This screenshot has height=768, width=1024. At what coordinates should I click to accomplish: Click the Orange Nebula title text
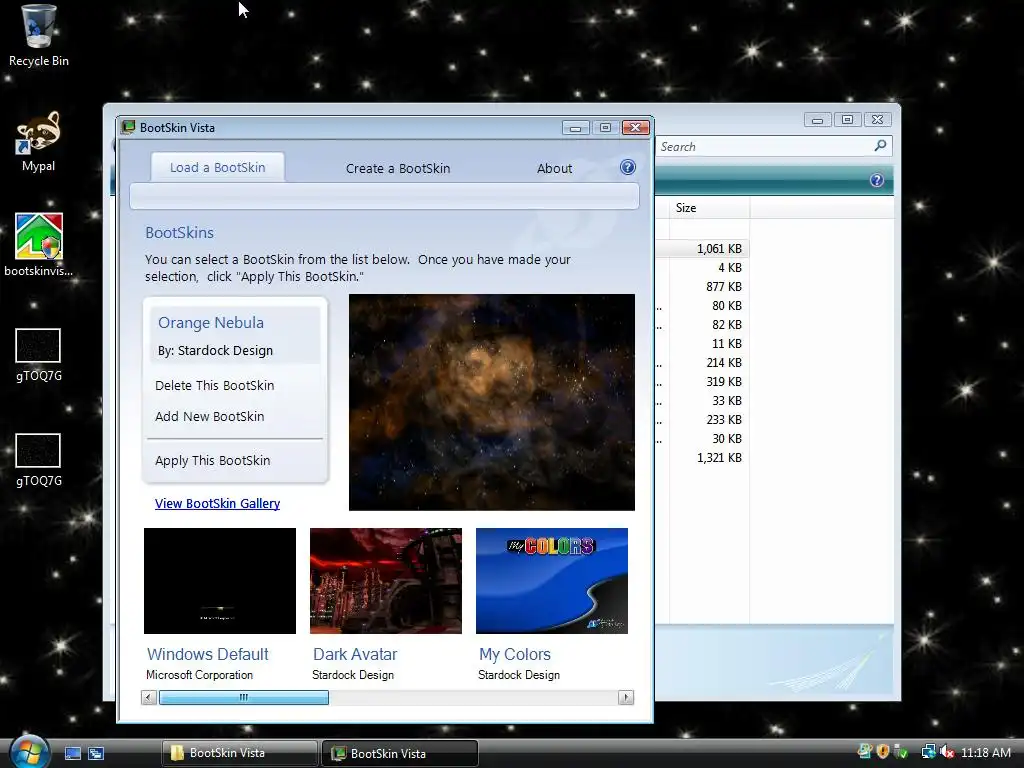[211, 323]
